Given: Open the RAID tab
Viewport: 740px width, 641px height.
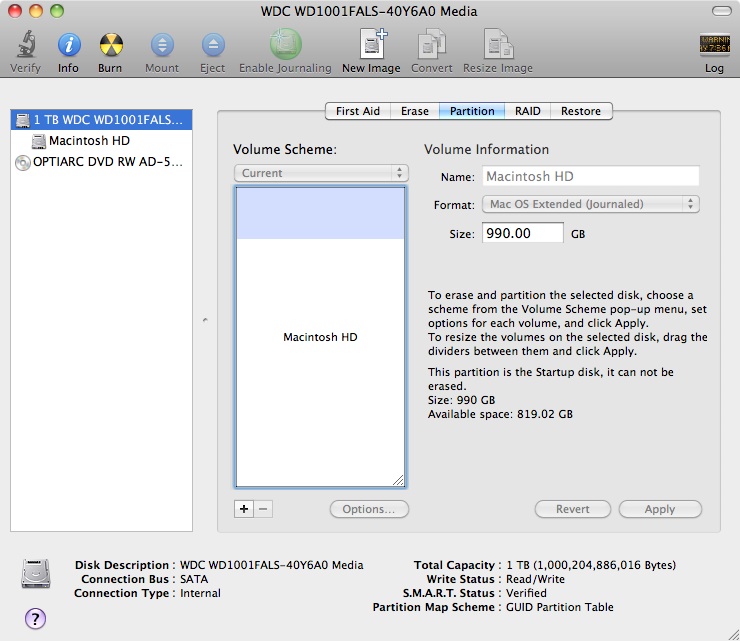Looking at the screenshot, I should pos(528,111).
